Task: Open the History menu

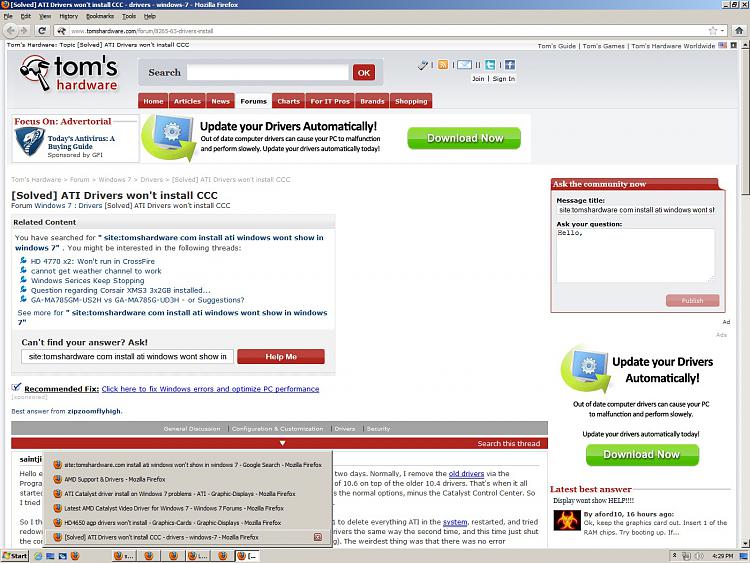Action: 68,16
